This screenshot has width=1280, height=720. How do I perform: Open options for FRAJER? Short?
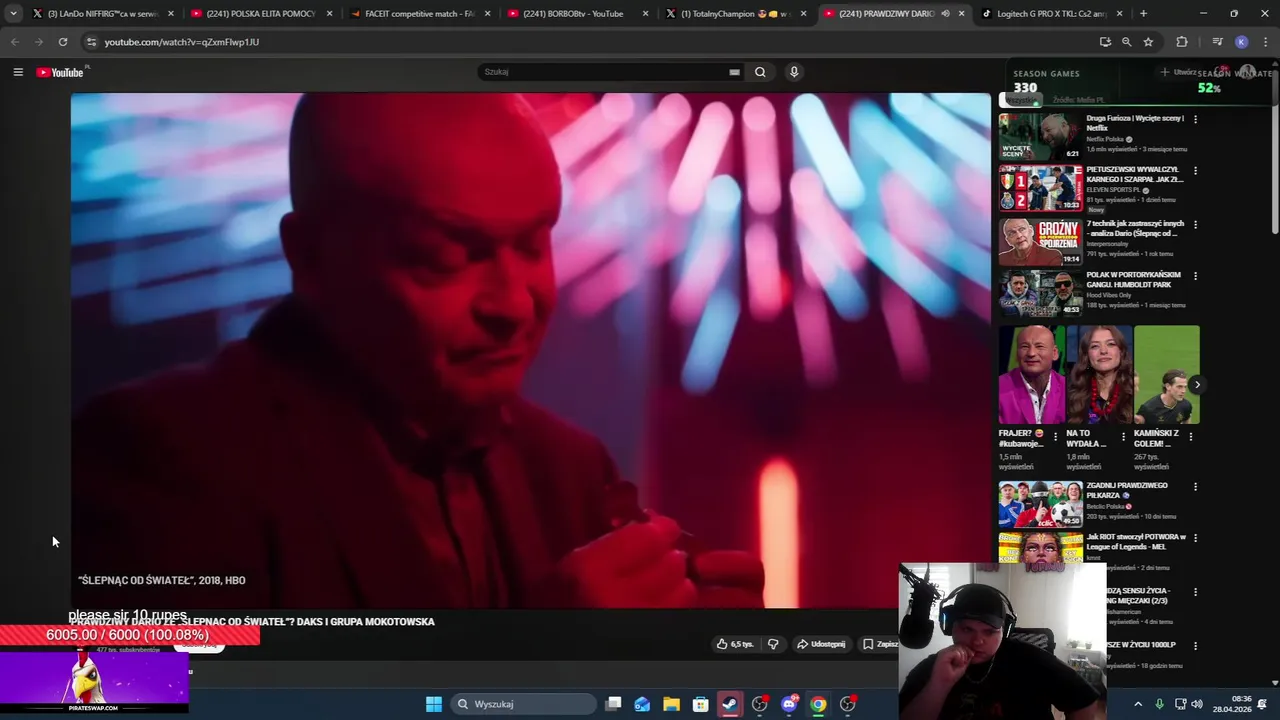(1055, 437)
